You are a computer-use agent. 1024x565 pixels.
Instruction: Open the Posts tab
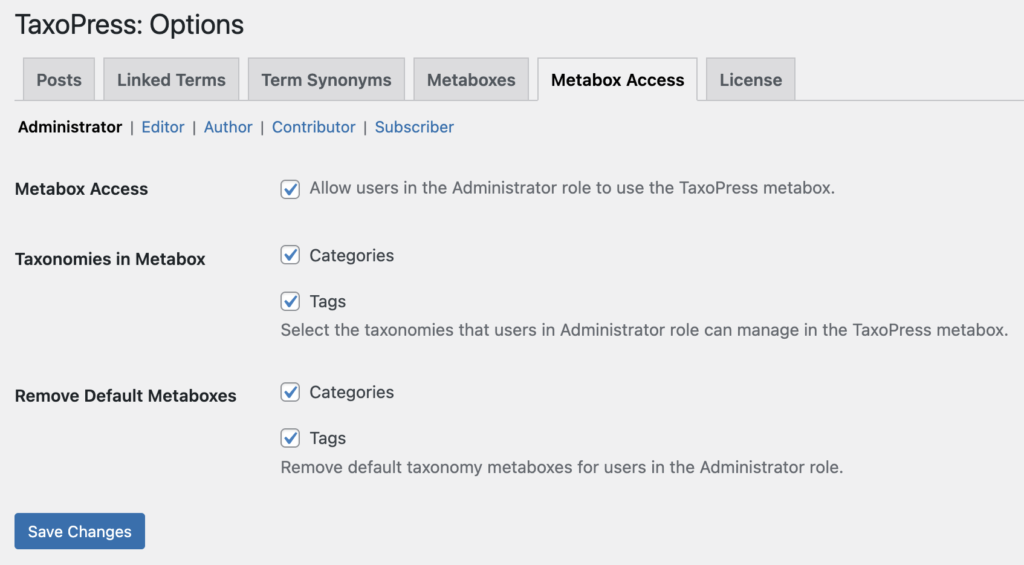tap(59, 80)
